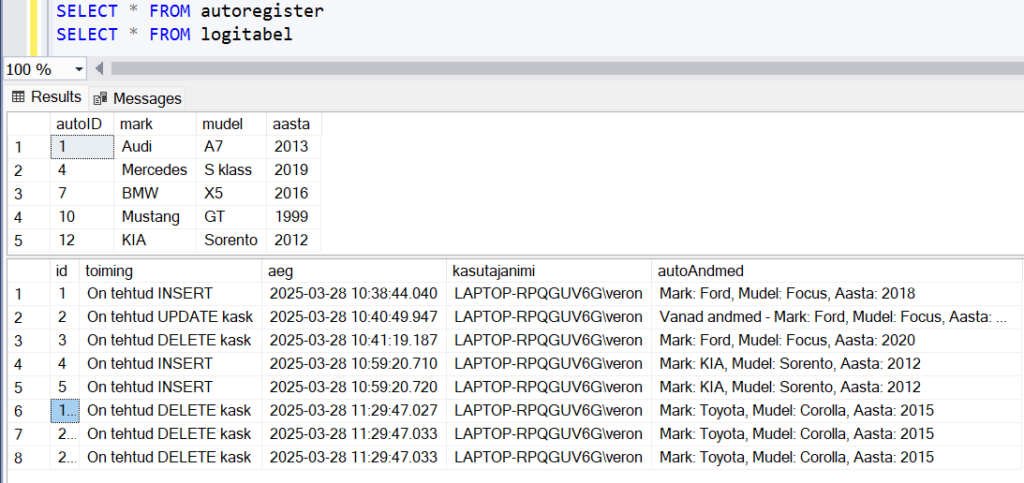Click the word autoregister in the query
This screenshot has width=1024, height=483.
[262, 10]
